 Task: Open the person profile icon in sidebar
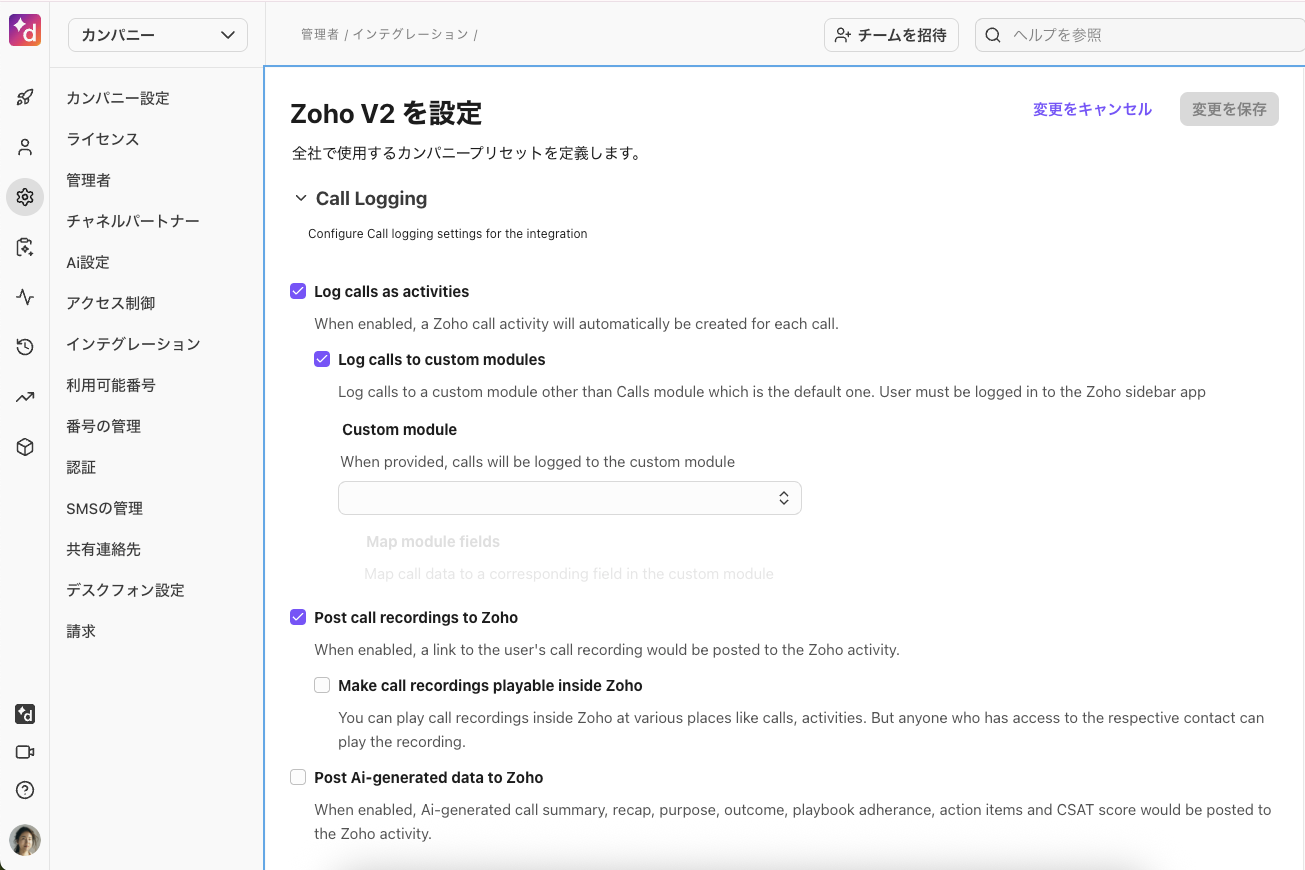[25, 147]
